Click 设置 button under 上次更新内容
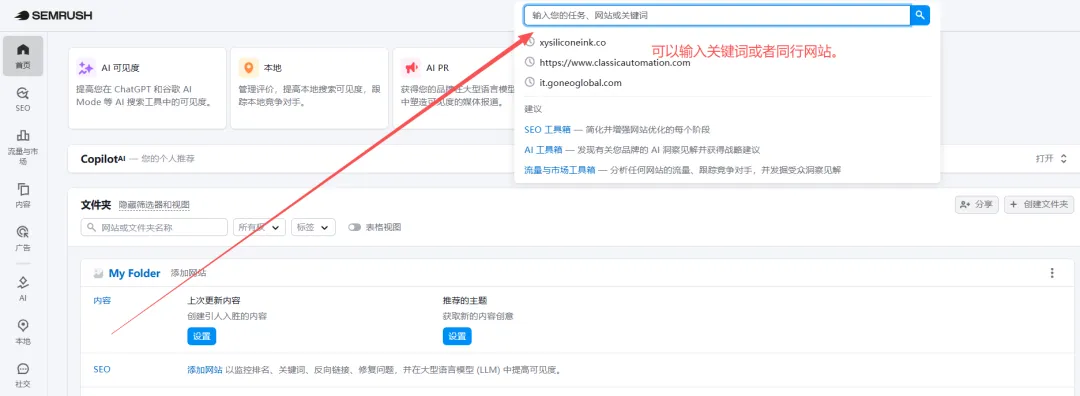 point(202,336)
